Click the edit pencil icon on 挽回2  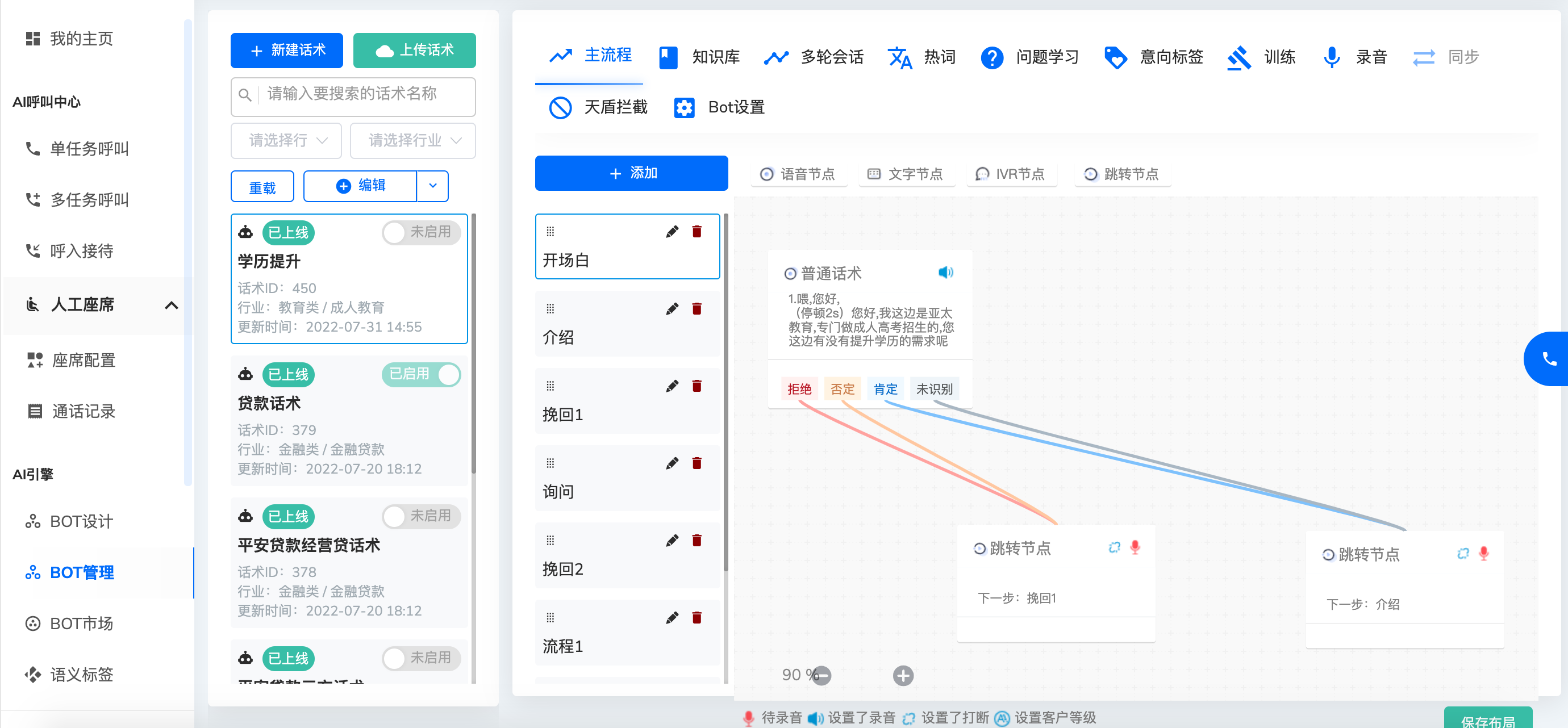click(x=672, y=541)
